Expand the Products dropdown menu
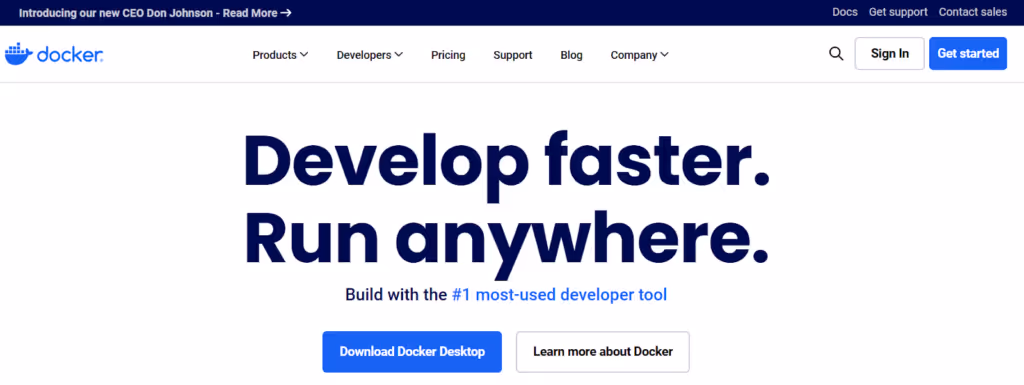This screenshot has width=1024, height=385. [x=280, y=55]
